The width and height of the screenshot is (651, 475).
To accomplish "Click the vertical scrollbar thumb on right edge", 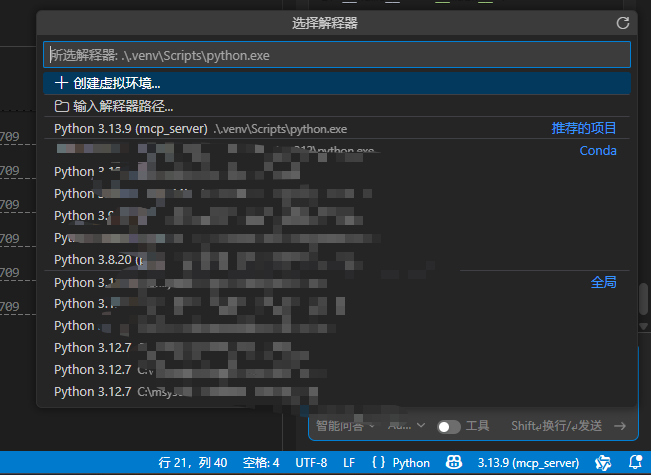I will click(644, 299).
